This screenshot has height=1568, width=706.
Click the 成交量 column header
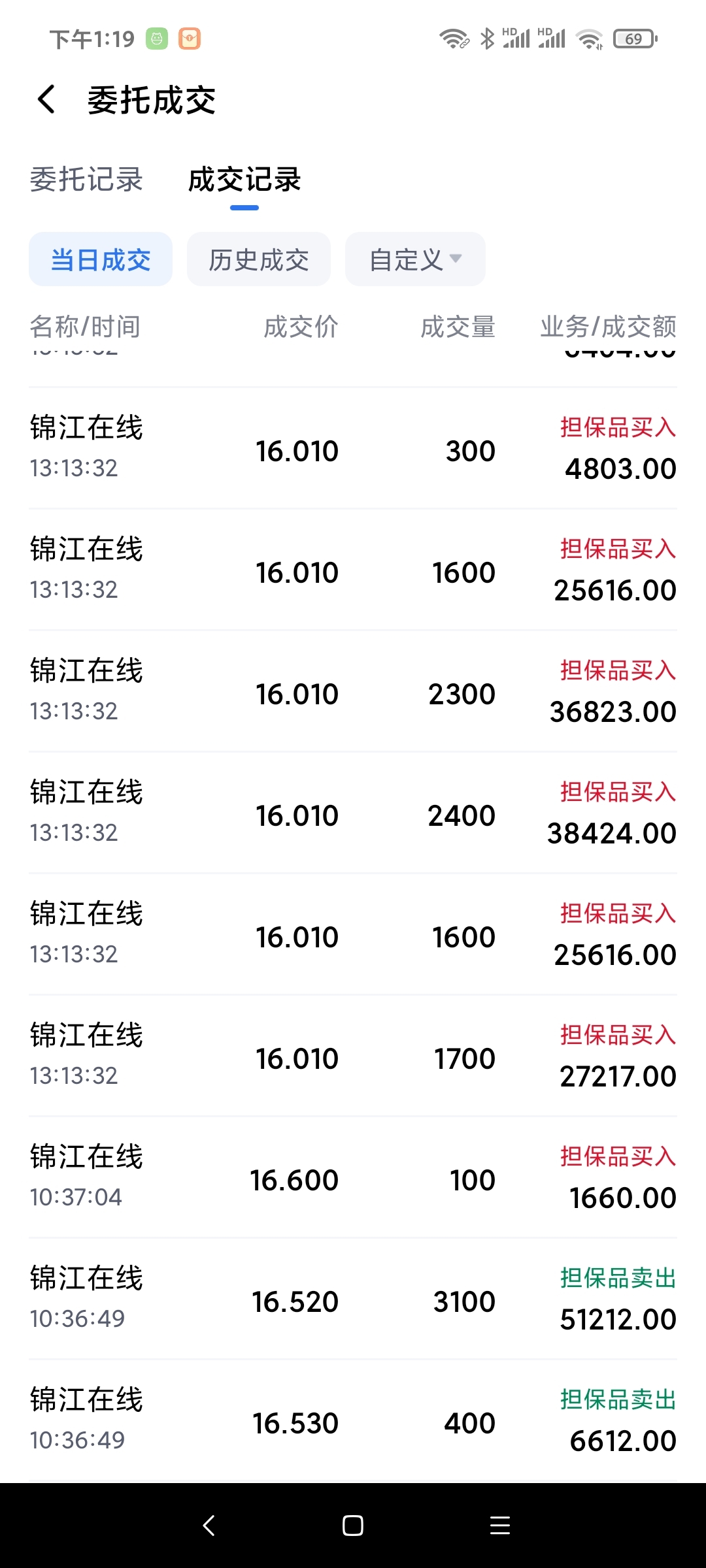tap(458, 327)
